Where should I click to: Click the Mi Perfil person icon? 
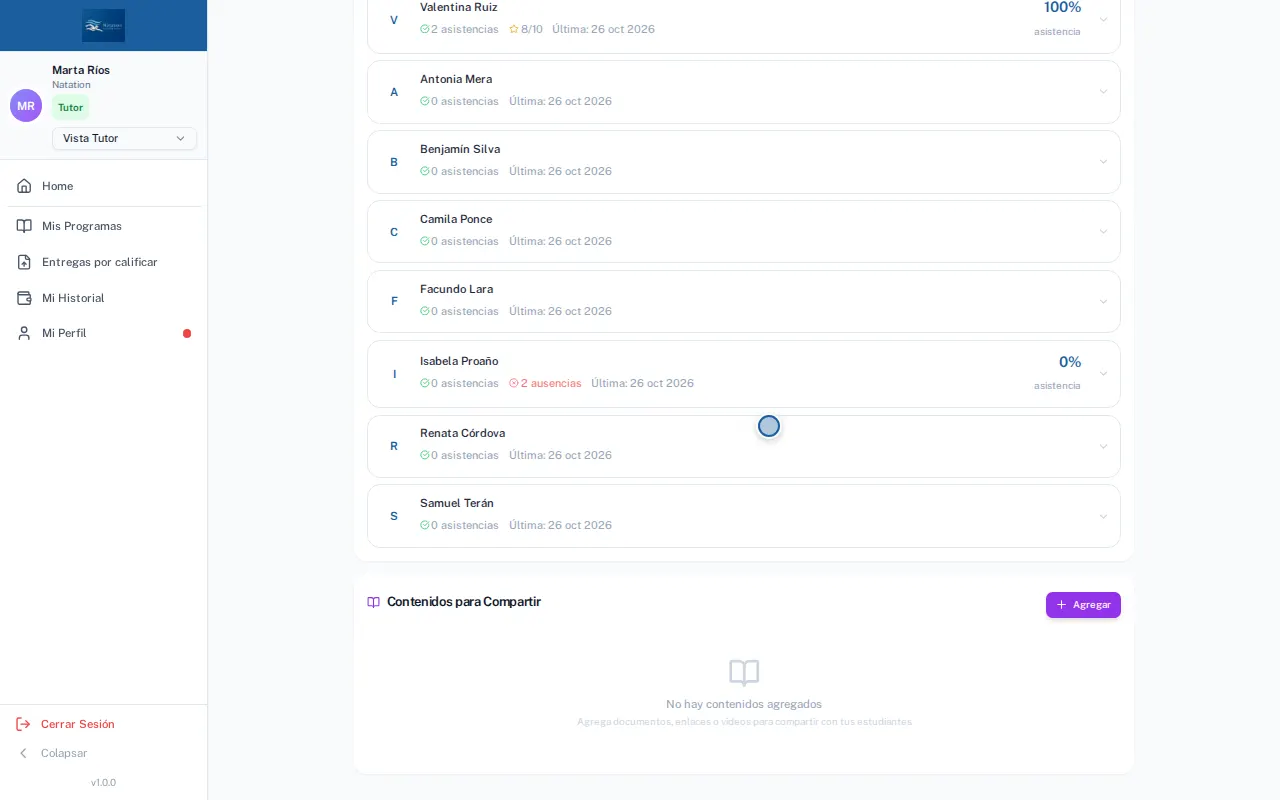pos(24,333)
